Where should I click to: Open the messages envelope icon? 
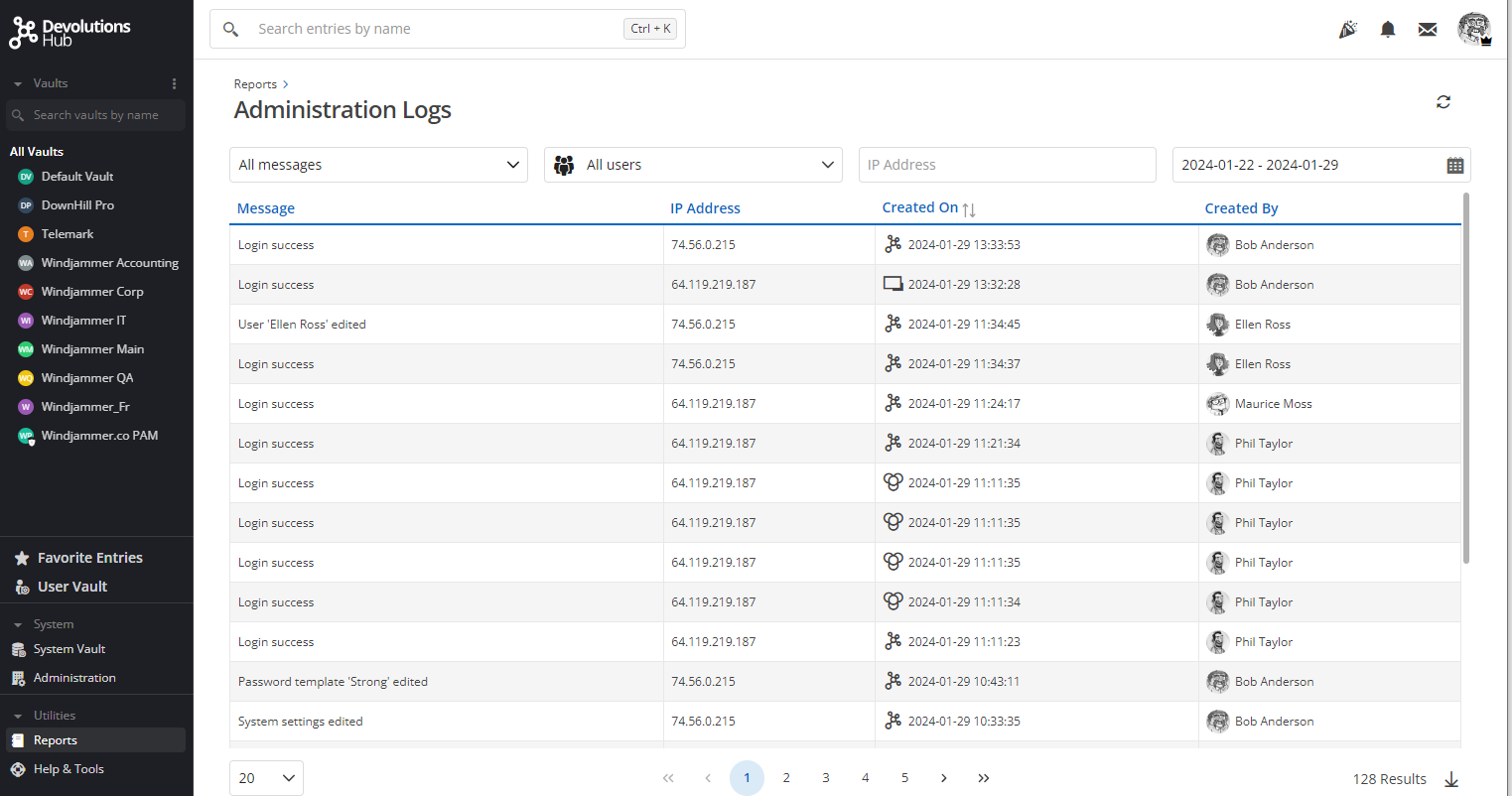(1428, 30)
